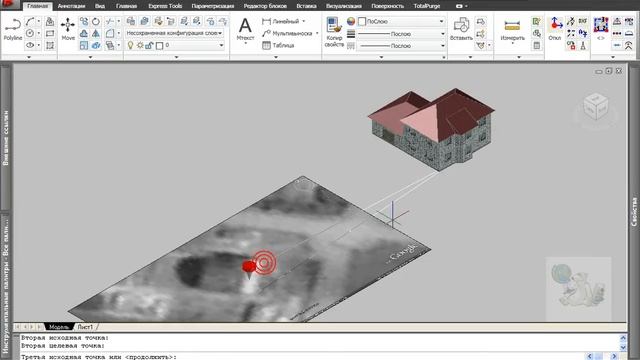
Task: Switch to the Лист1 layout tab
Action: pyautogui.click(x=85, y=327)
